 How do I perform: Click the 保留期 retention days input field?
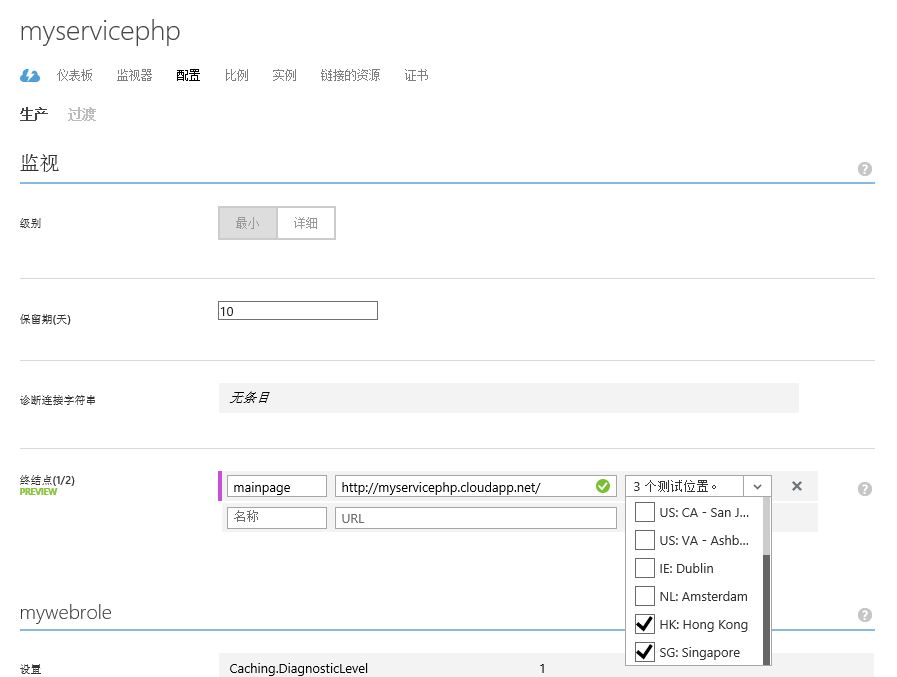[297, 310]
